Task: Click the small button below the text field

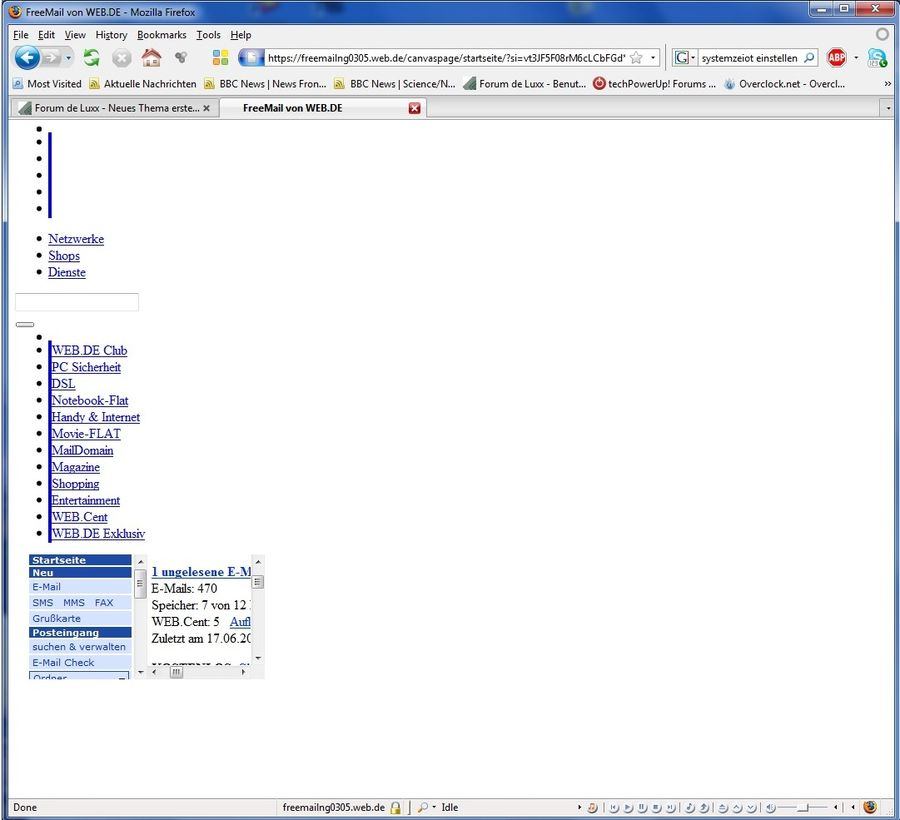Action: tap(25, 324)
